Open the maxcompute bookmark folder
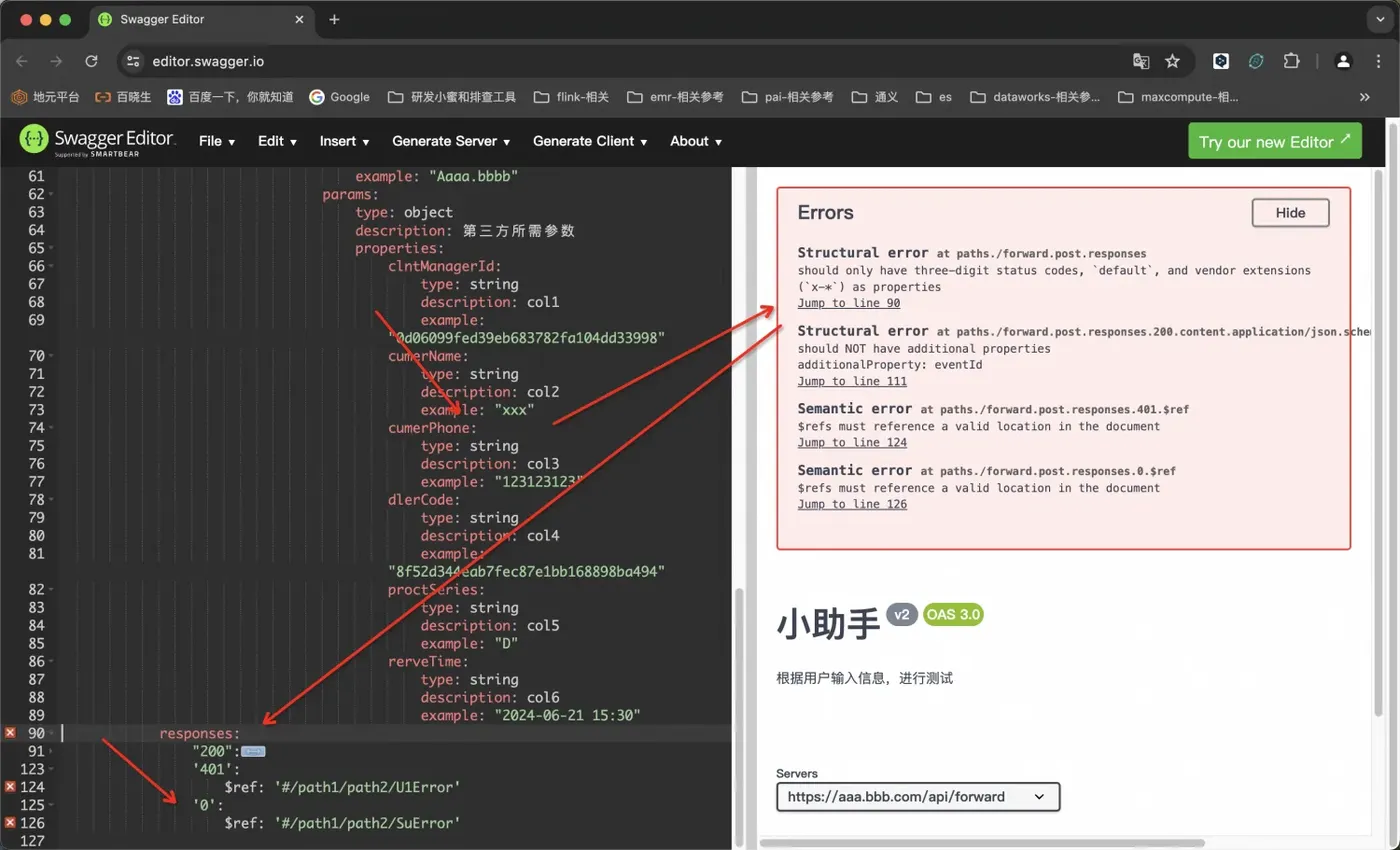The height and width of the screenshot is (850, 1400). 1178,97
